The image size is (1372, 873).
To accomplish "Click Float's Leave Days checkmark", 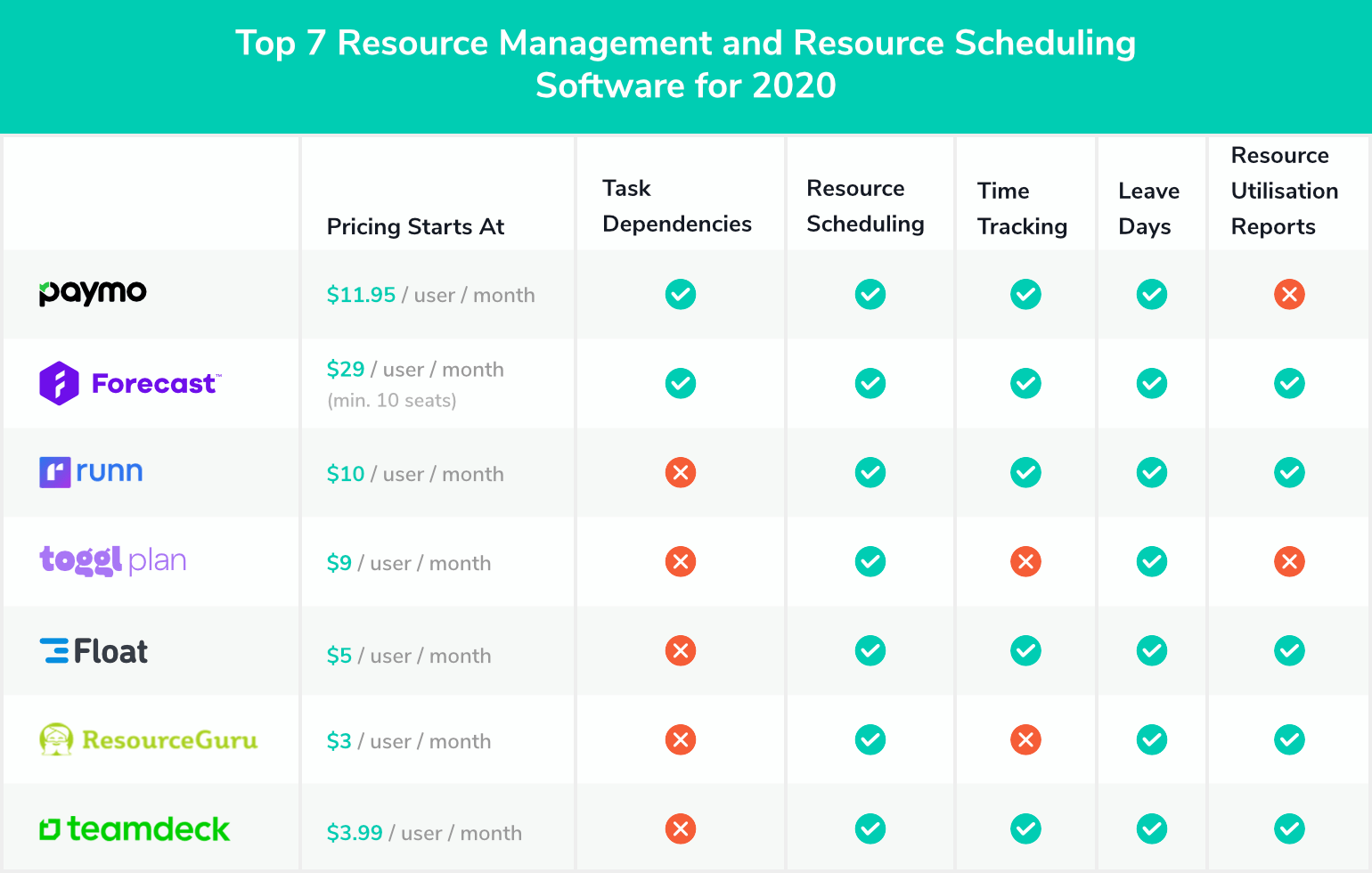I will click(1151, 650).
